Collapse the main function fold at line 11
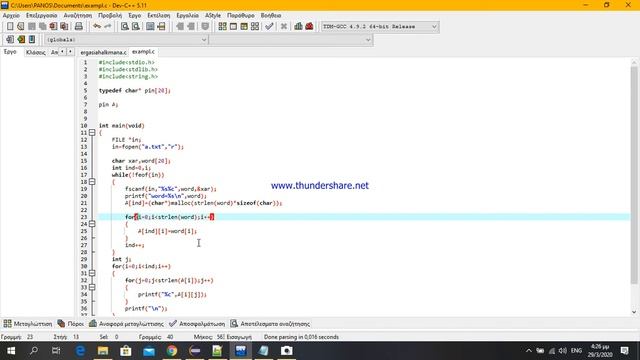Image resolution: width=640 pixels, height=360 pixels. click(92, 133)
